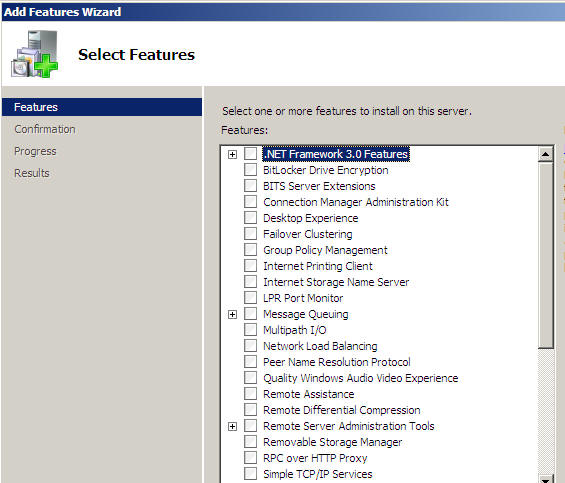Check Removable Storage Manager box

(x=250, y=442)
